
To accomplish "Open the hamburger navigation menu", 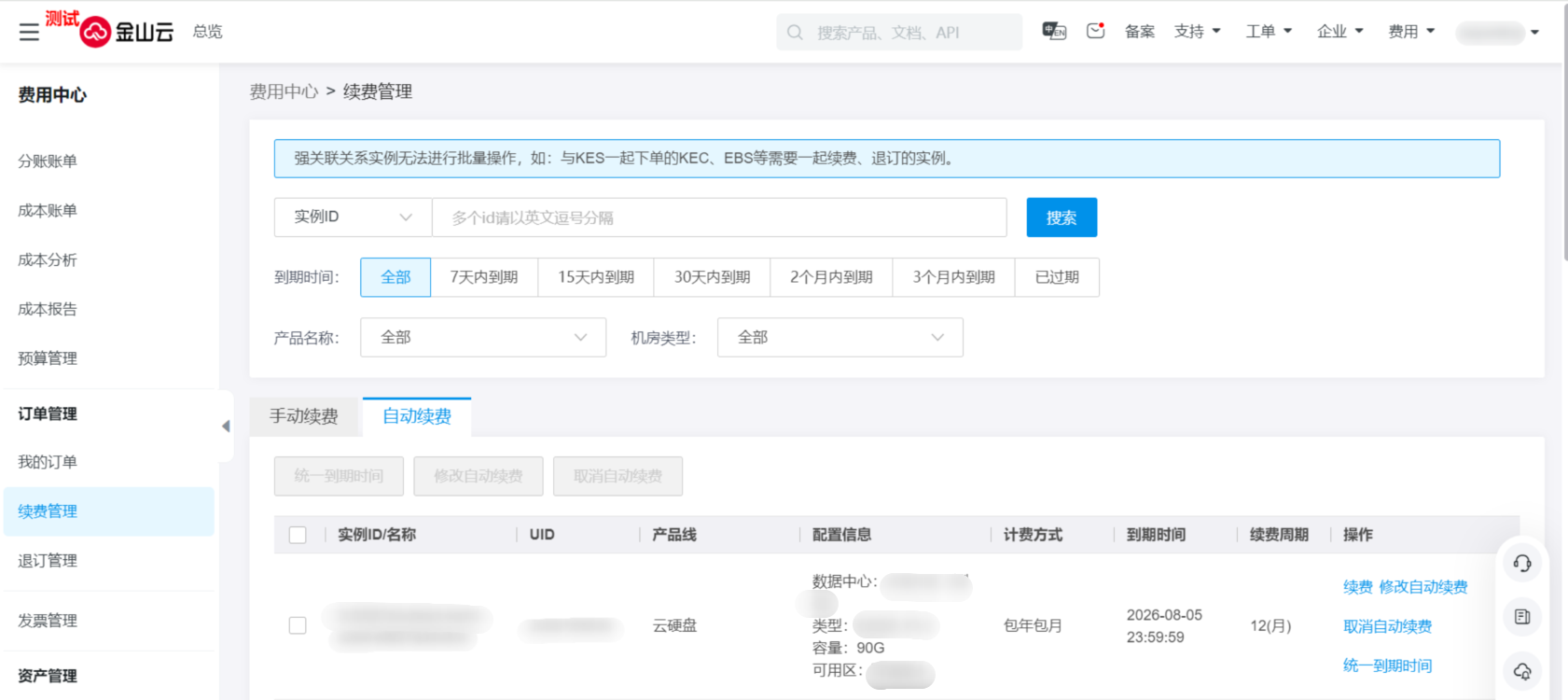I will (x=29, y=32).
